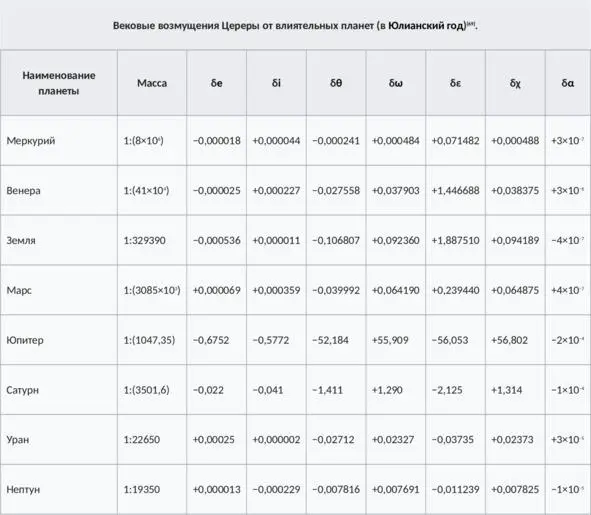Select the value '+0,094189' in Earth row
The height and width of the screenshot is (515, 591).
[x=515, y=240]
